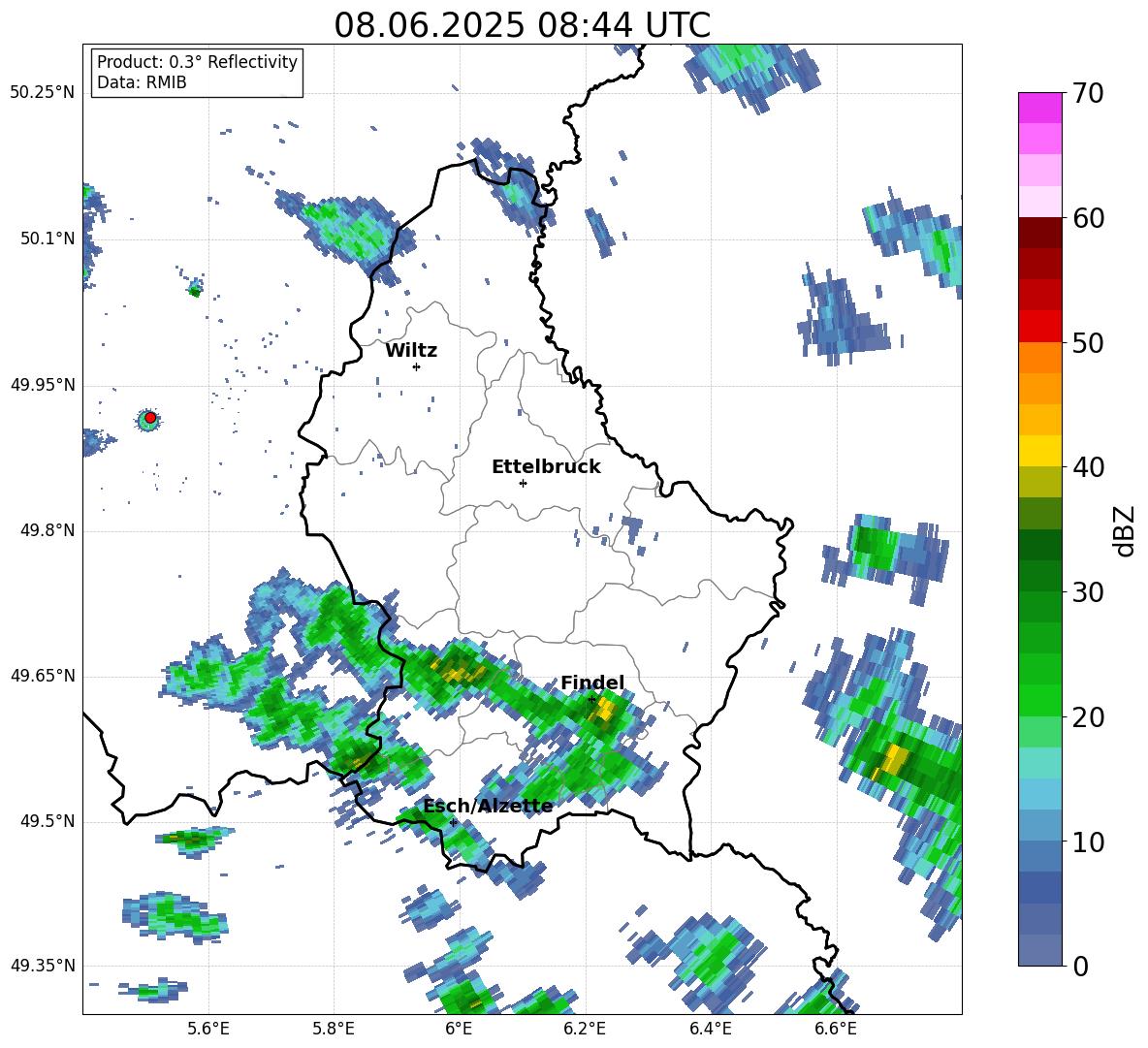Click the 50 tick on the colorbar
Screen dimensions: 1148x1048
1088,342
